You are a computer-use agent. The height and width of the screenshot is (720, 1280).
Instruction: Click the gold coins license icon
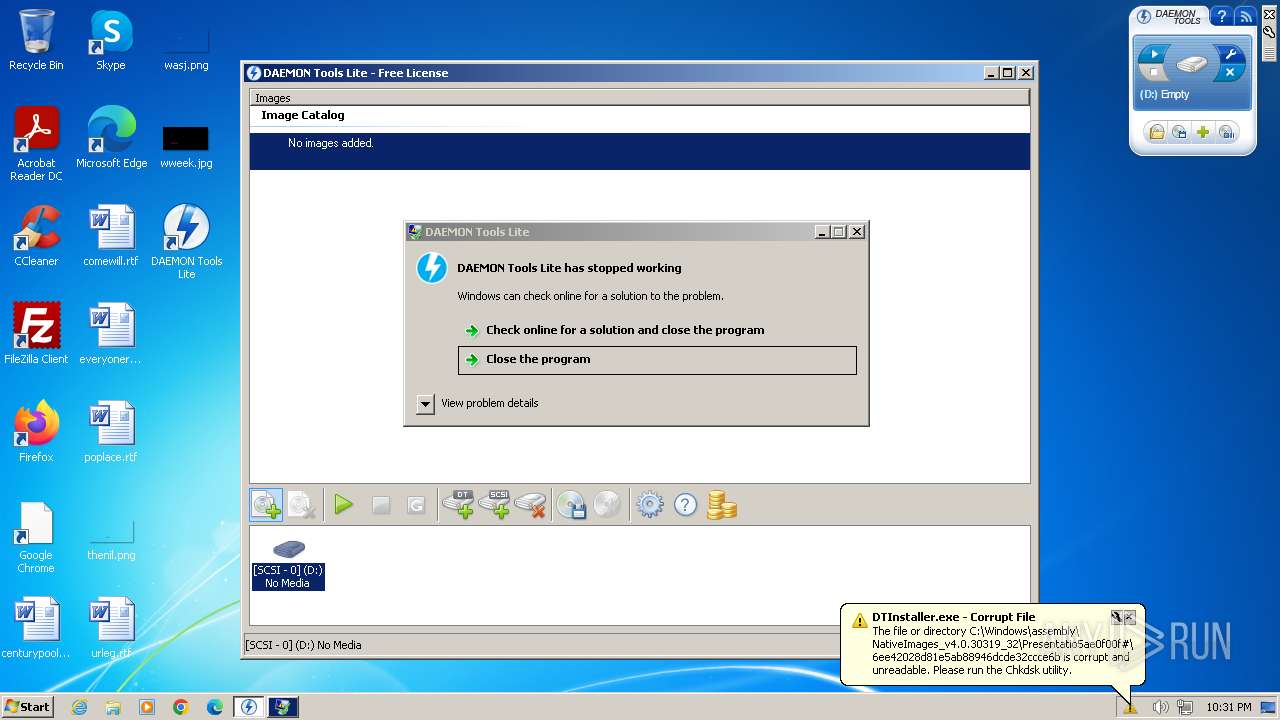pos(721,505)
